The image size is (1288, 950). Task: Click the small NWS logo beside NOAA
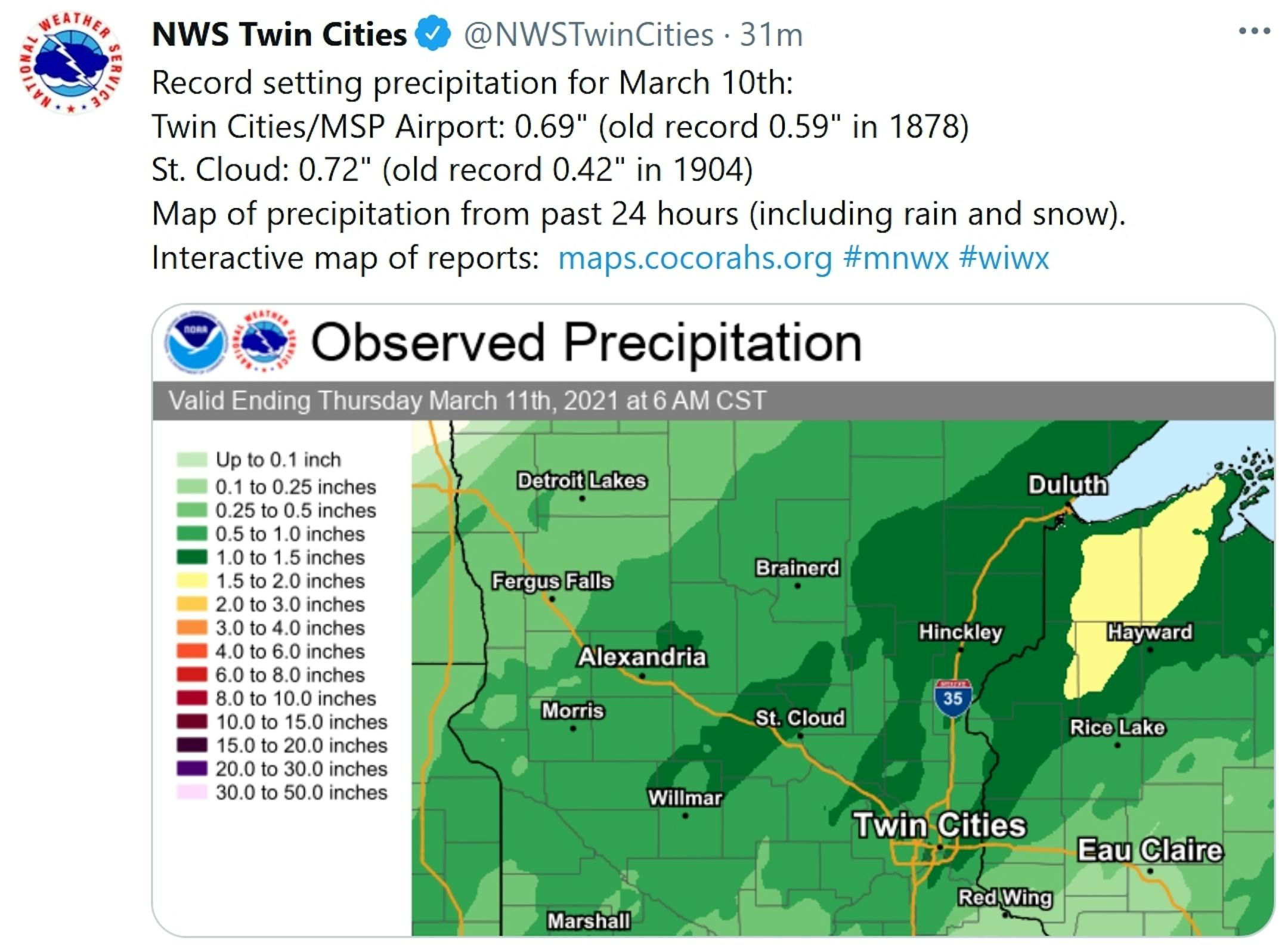(x=265, y=342)
